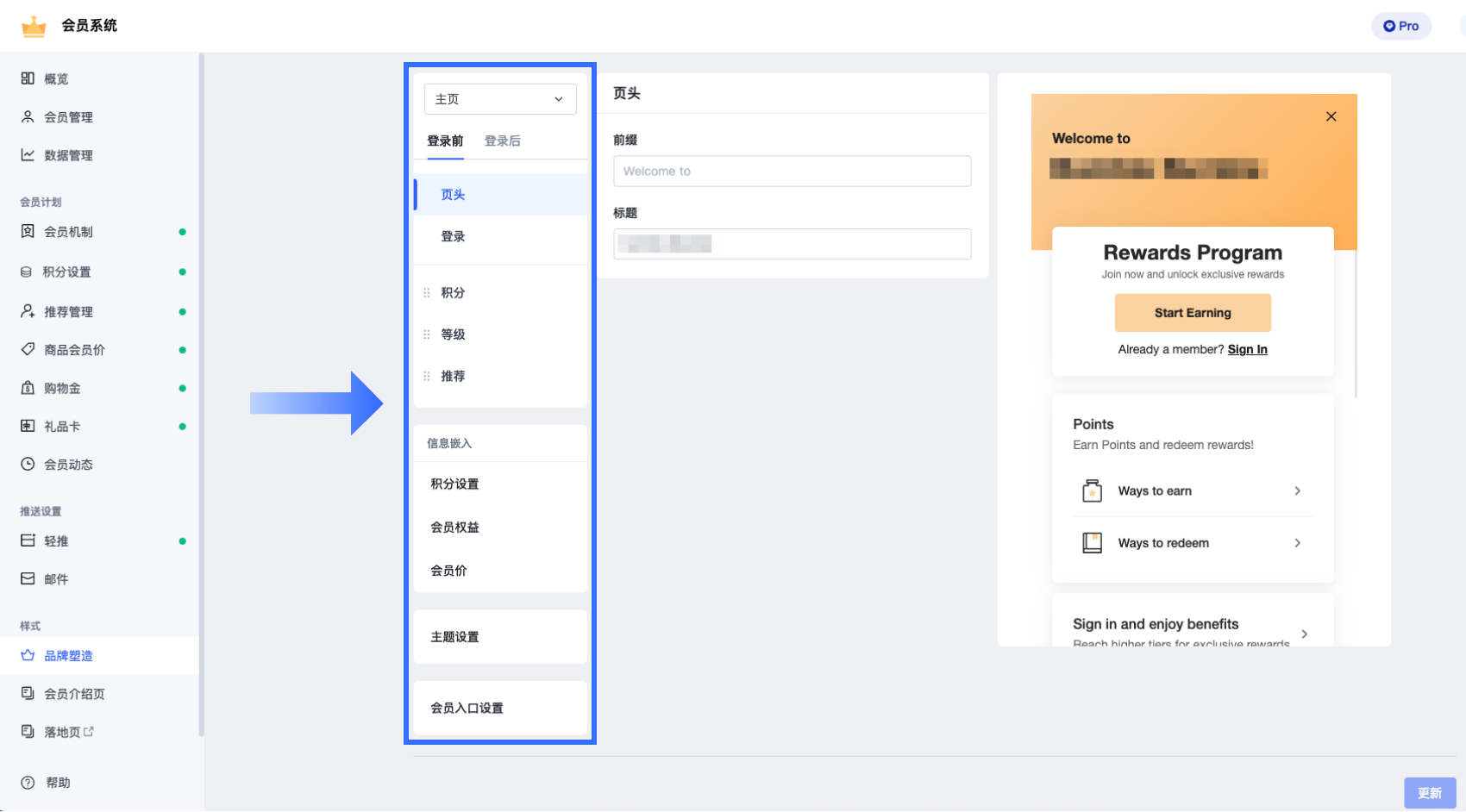This screenshot has height=812, width=1466.
Task: Click the 品牌塑造 crown icon
Action: [28, 655]
